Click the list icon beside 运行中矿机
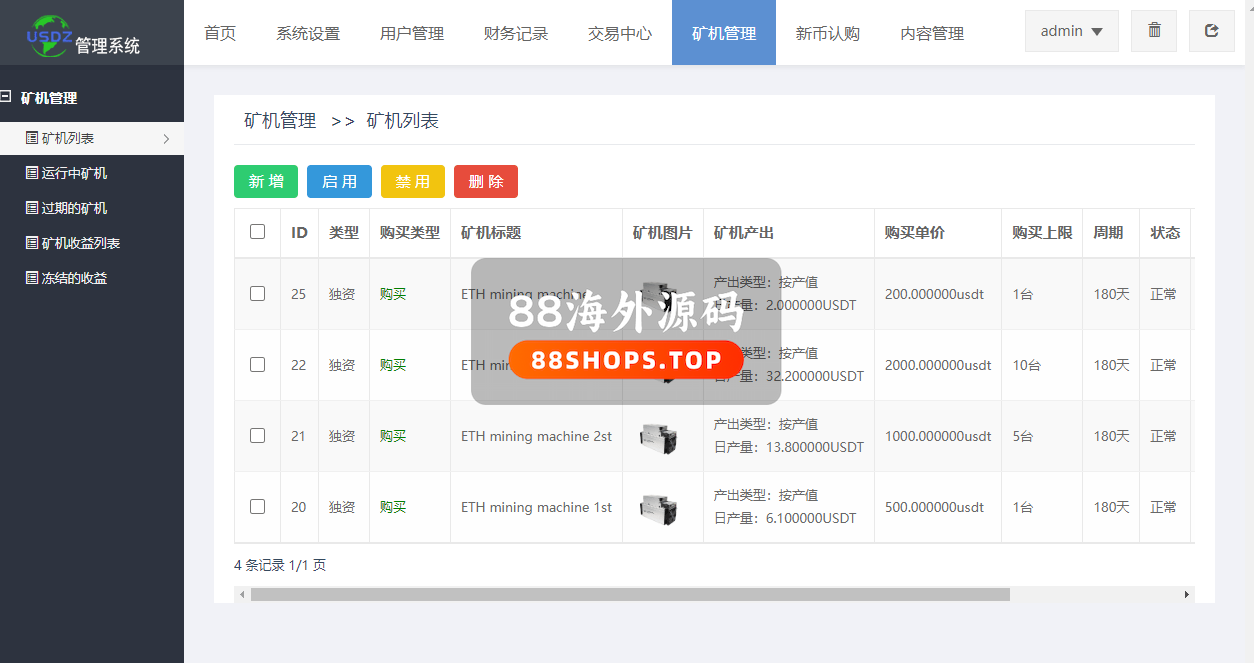The height and width of the screenshot is (663, 1254). (x=32, y=173)
